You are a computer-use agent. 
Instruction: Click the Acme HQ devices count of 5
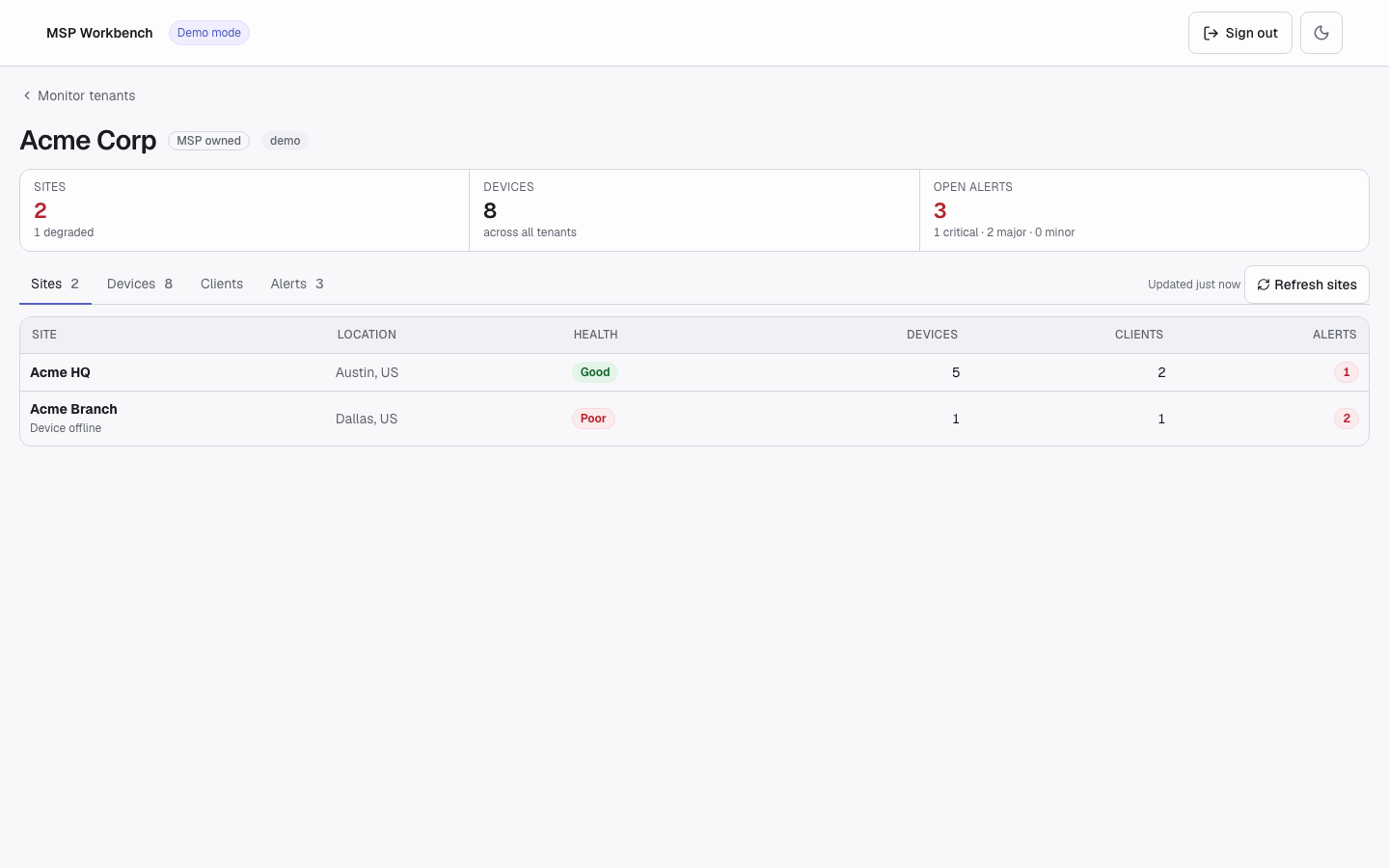click(956, 372)
